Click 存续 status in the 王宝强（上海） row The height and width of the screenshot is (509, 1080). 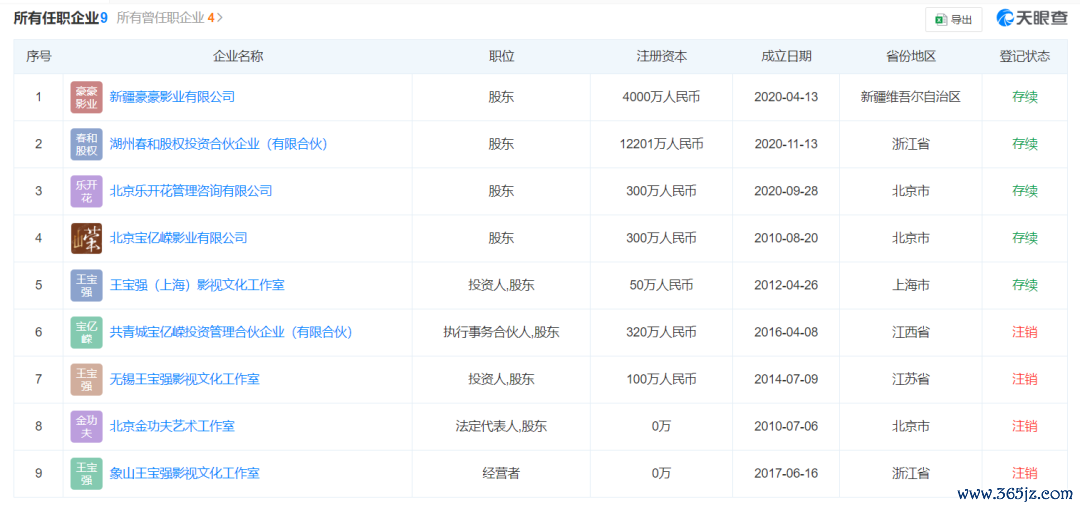[x=1025, y=285]
